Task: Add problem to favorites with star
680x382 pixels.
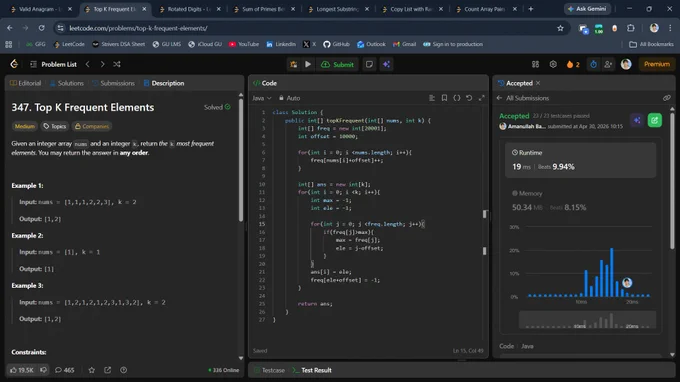Action: [x=92, y=370]
